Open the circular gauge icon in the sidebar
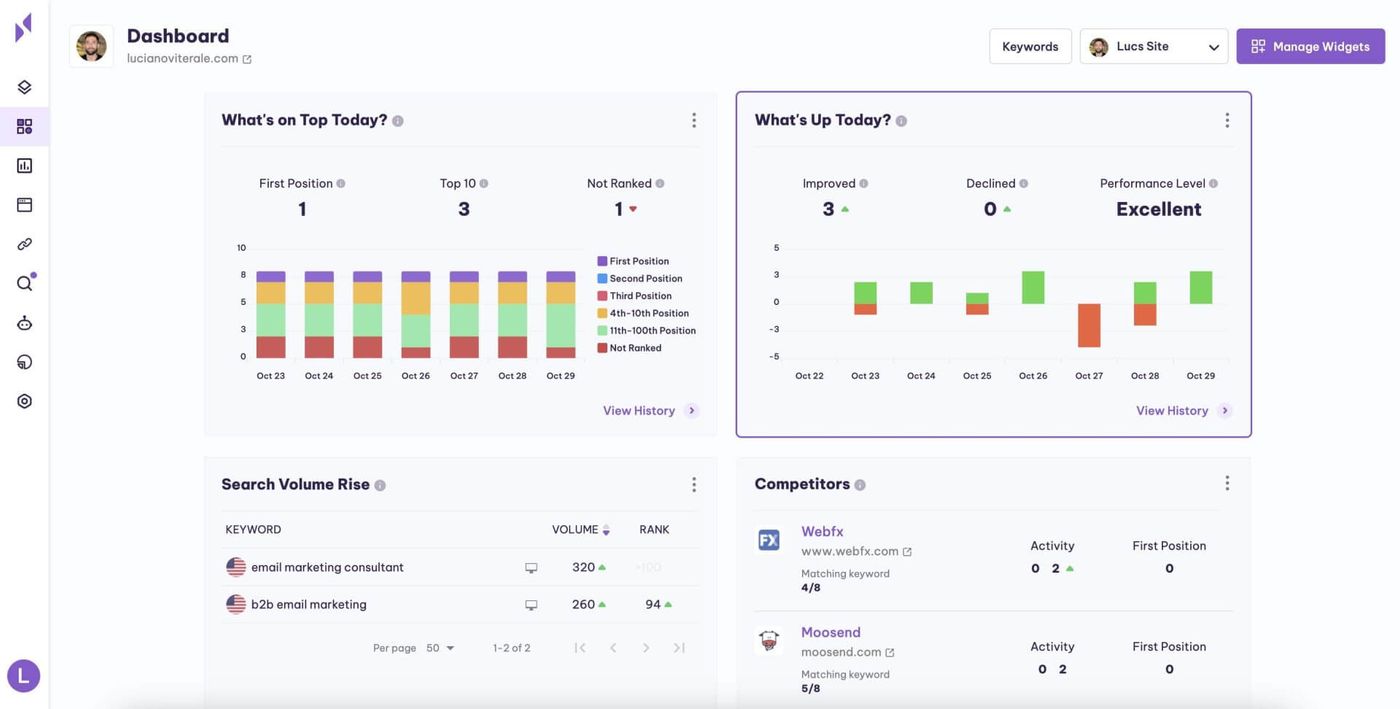Viewport: 1400px width, 709px height. pos(24,362)
